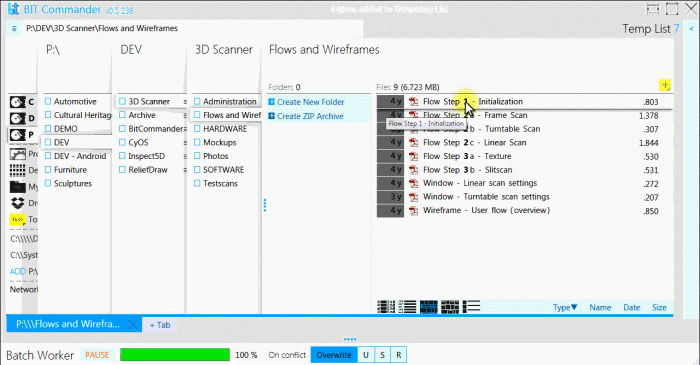Check the Testscans folder checkbox
The width and height of the screenshot is (700, 365).
pyautogui.click(x=197, y=183)
